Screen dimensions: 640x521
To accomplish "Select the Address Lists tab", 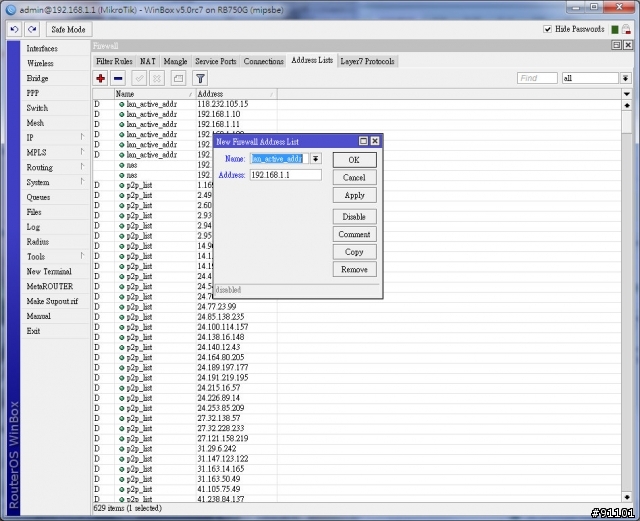I will coord(312,60).
